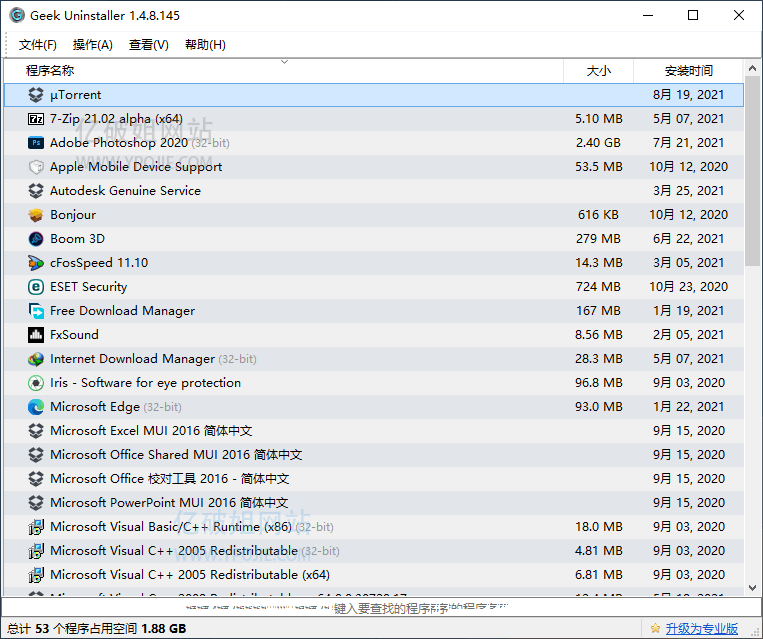The height and width of the screenshot is (639, 763).
Task: Select Microsoft PowerPoint MUI 2016 简体中文
Action: pos(169,502)
